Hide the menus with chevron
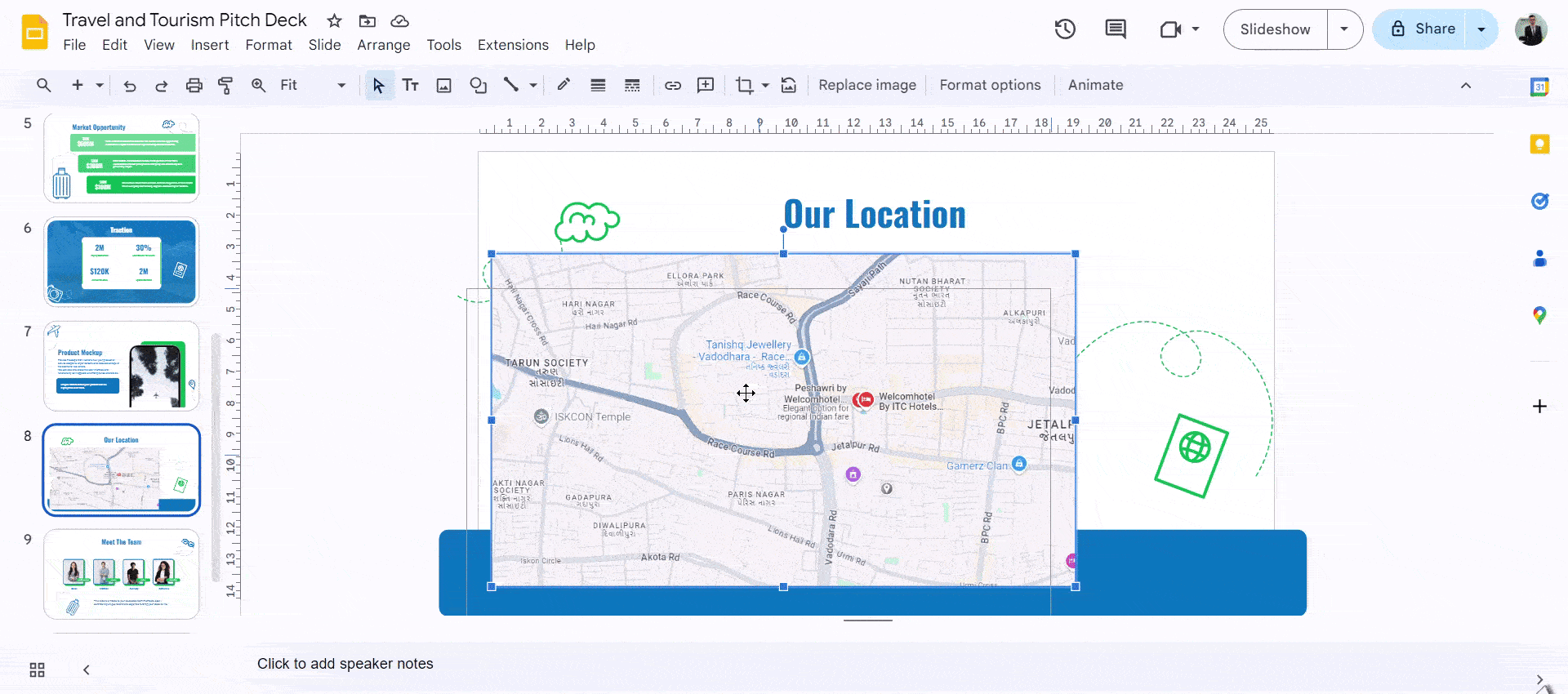1568x694 pixels. (x=1466, y=86)
